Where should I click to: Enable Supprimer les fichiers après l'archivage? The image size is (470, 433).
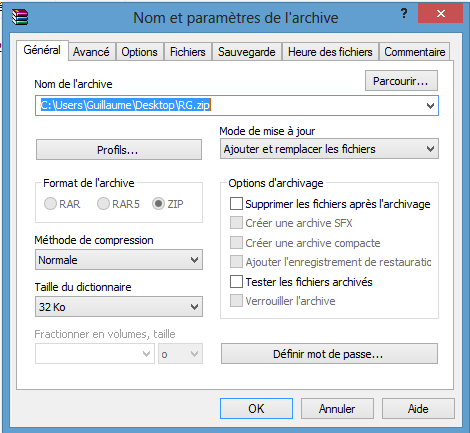(236, 204)
